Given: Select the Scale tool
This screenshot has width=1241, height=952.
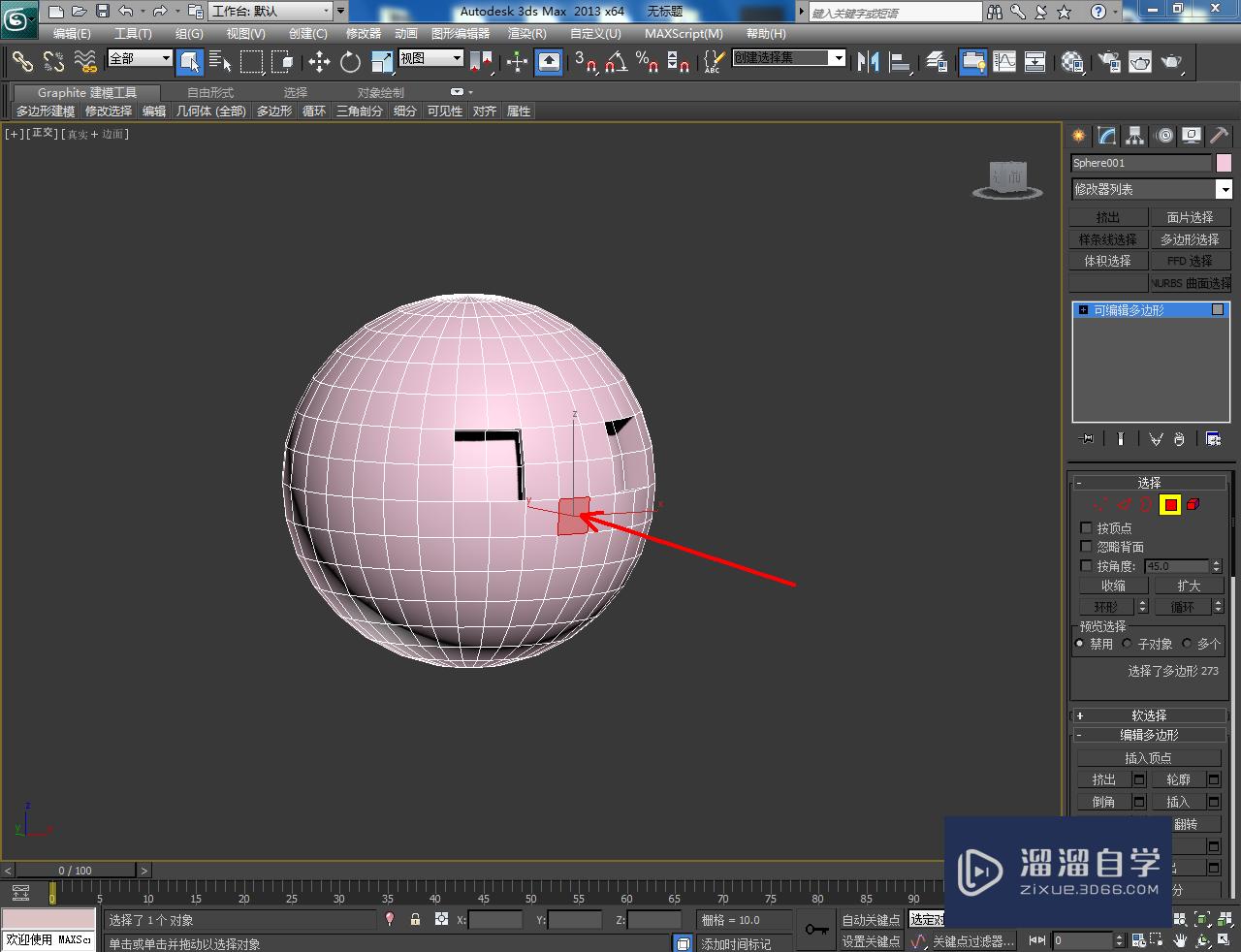Looking at the screenshot, I should click(381, 62).
